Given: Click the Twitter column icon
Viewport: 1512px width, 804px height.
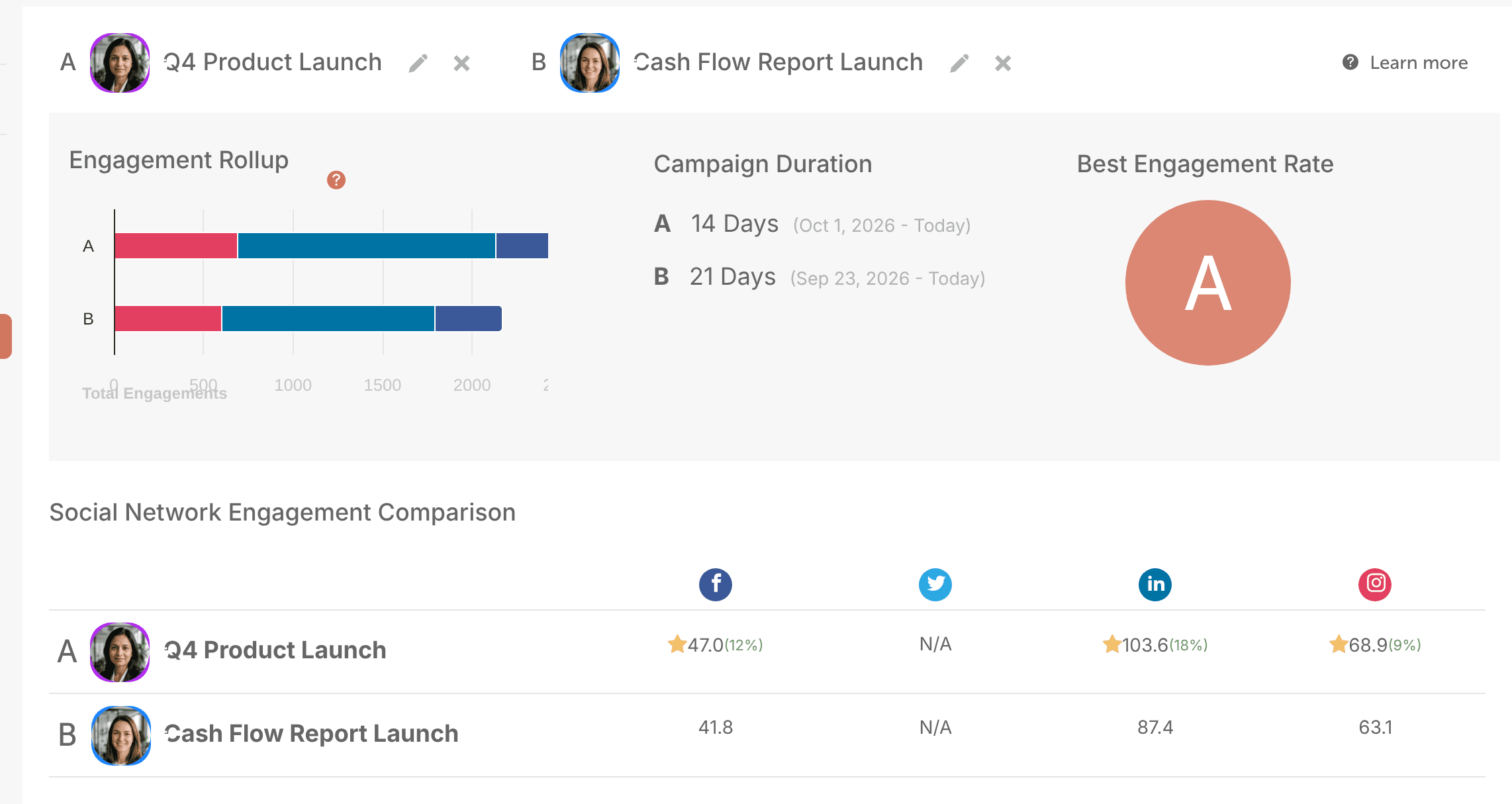Looking at the screenshot, I should 935,585.
